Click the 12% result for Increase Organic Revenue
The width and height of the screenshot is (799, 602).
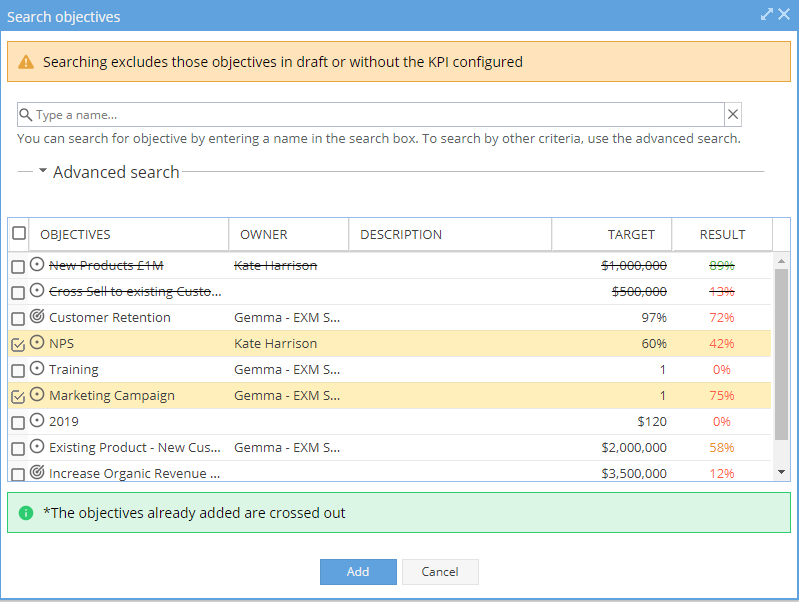point(722,474)
